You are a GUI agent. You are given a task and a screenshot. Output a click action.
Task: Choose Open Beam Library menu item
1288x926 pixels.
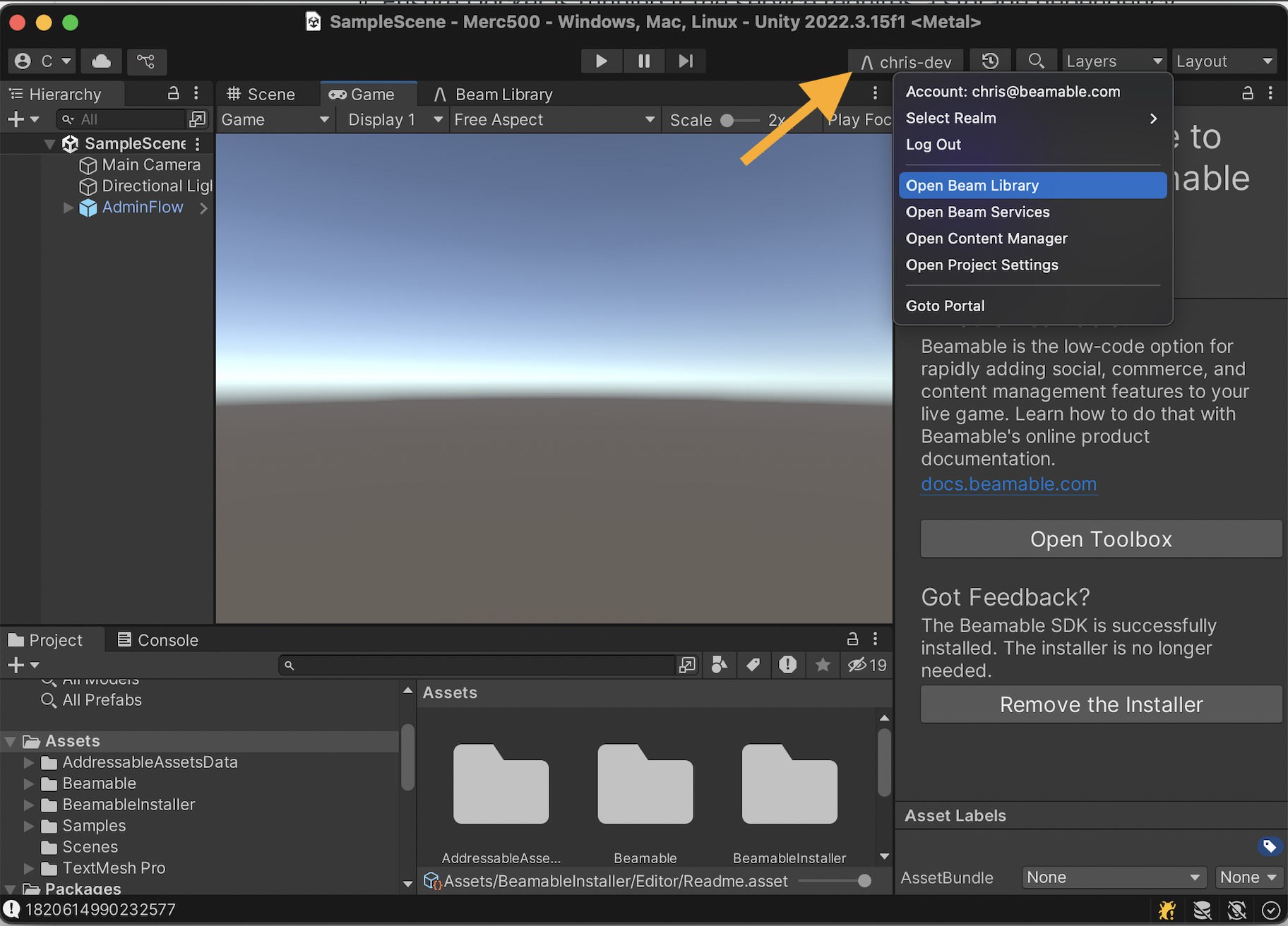(x=1032, y=186)
